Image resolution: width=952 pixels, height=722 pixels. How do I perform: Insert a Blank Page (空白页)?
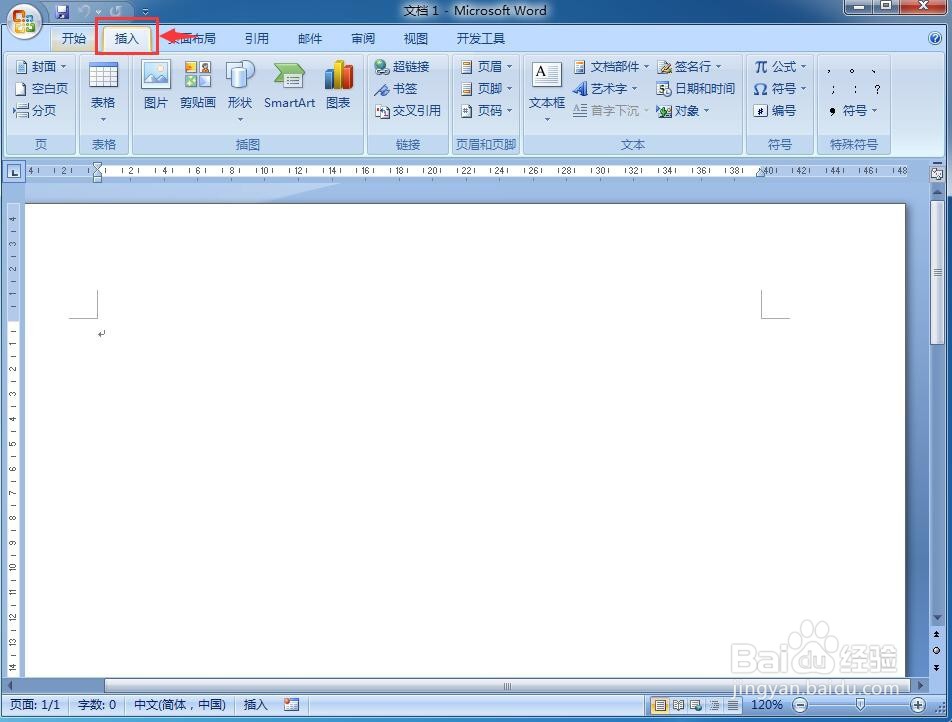pos(41,89)
